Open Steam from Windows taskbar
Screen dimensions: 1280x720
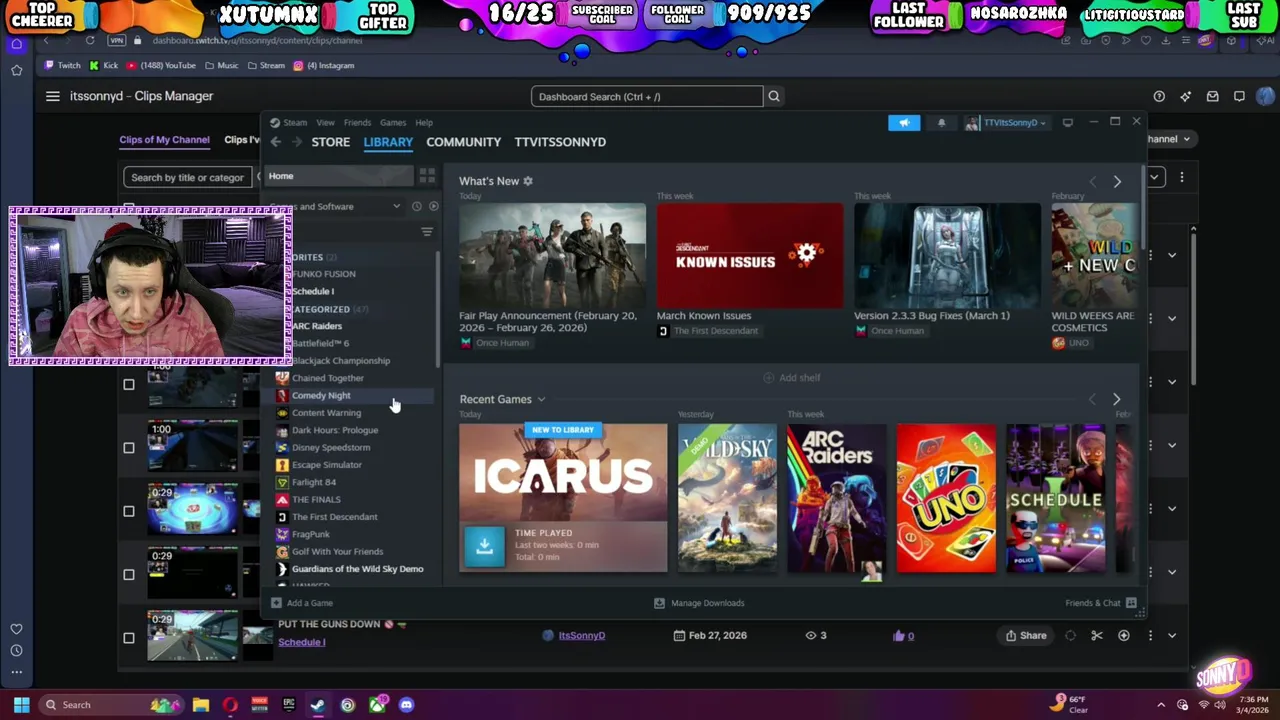click(x=317, y=705)
